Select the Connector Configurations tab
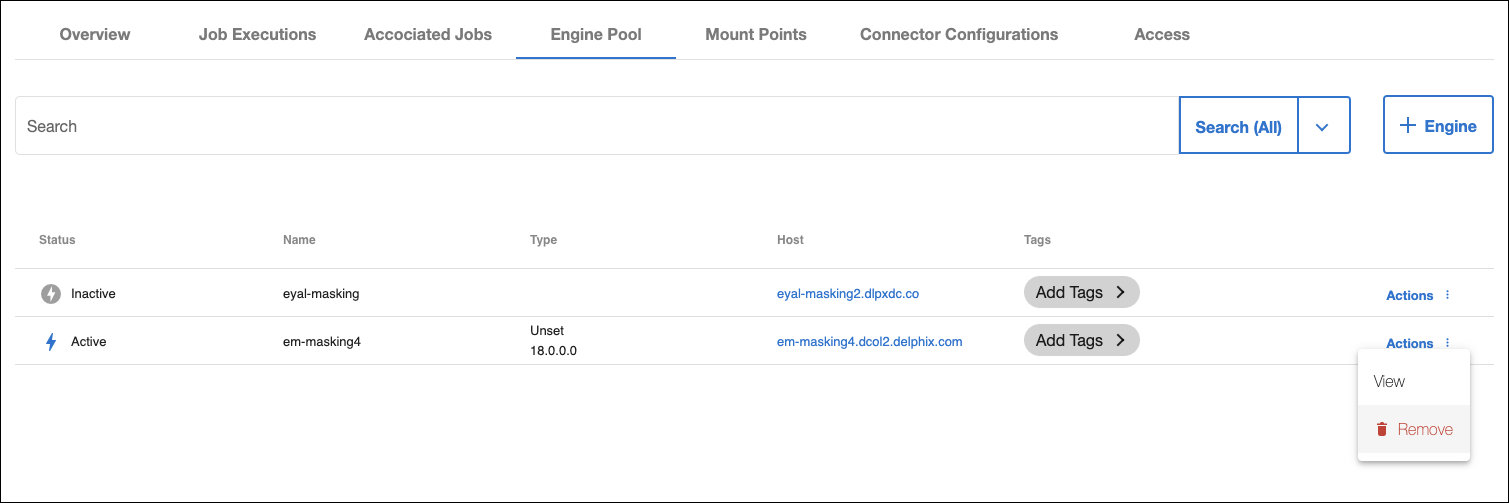This screenshot has height=503, width=1509. coord(959,34)
